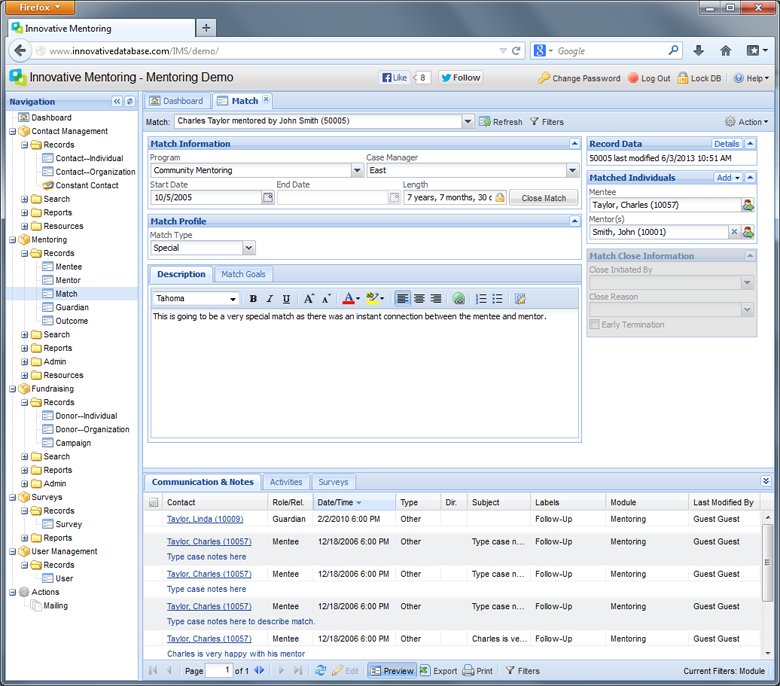Click the select-all grid header checkbox

pos(154,503)
